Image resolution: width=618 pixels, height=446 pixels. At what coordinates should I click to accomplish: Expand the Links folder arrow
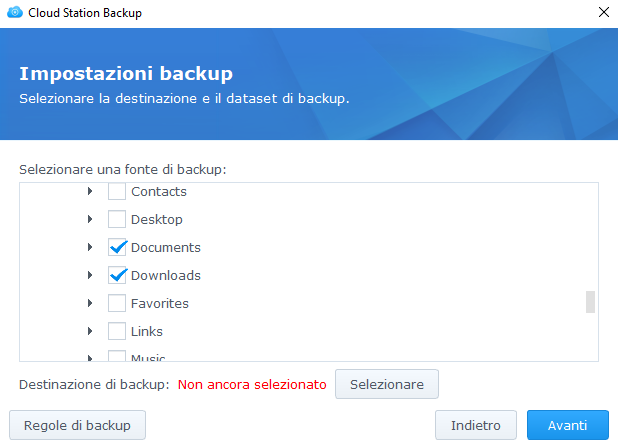[x=90, y=331]
